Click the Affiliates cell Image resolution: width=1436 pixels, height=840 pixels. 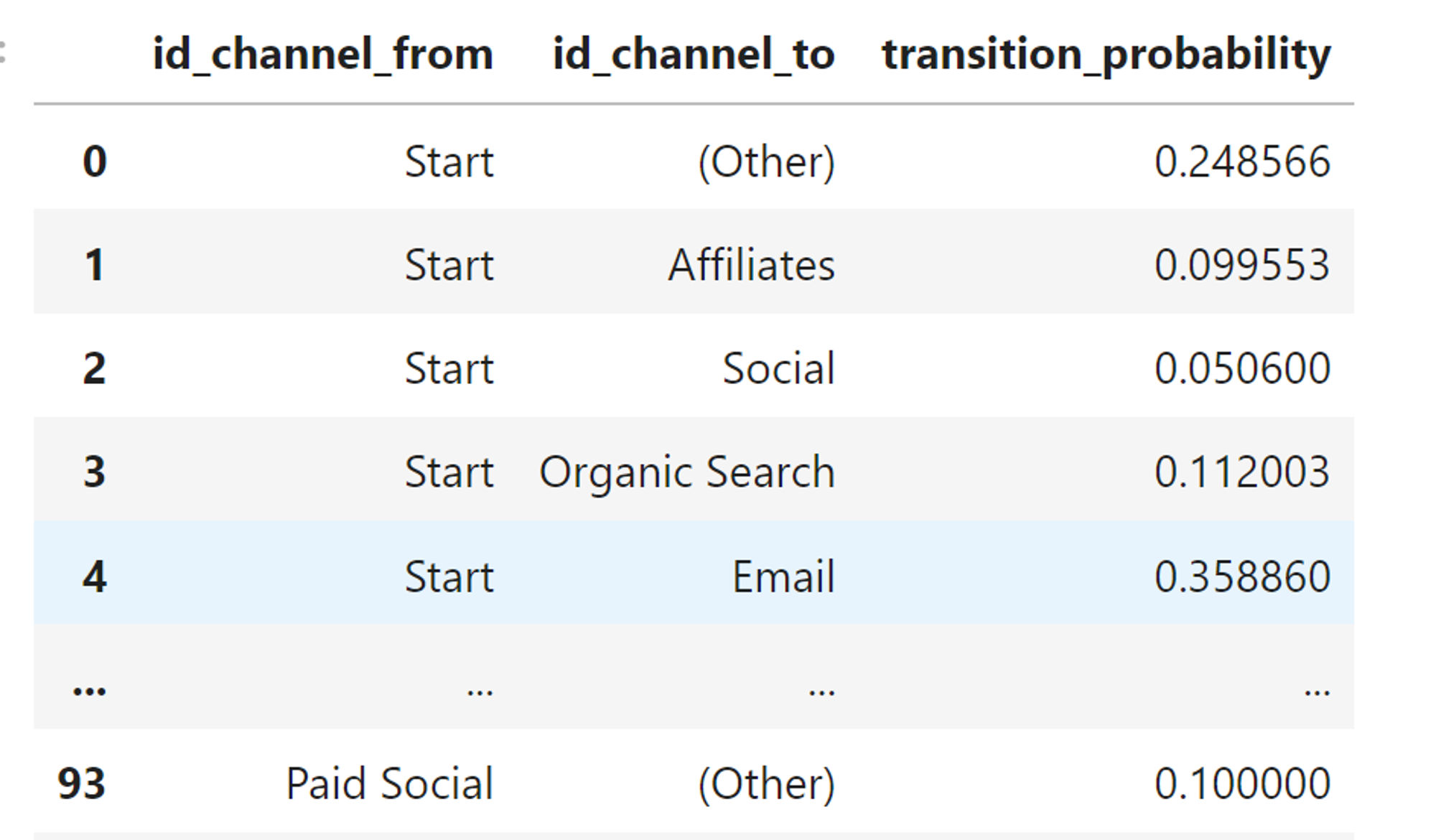click(752, 265)
